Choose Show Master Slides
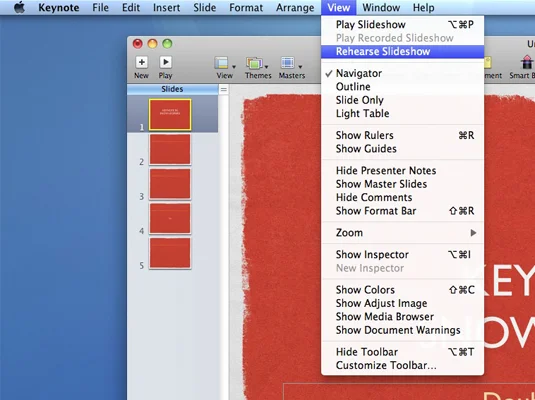535x400 pixels. pos(403,184)
